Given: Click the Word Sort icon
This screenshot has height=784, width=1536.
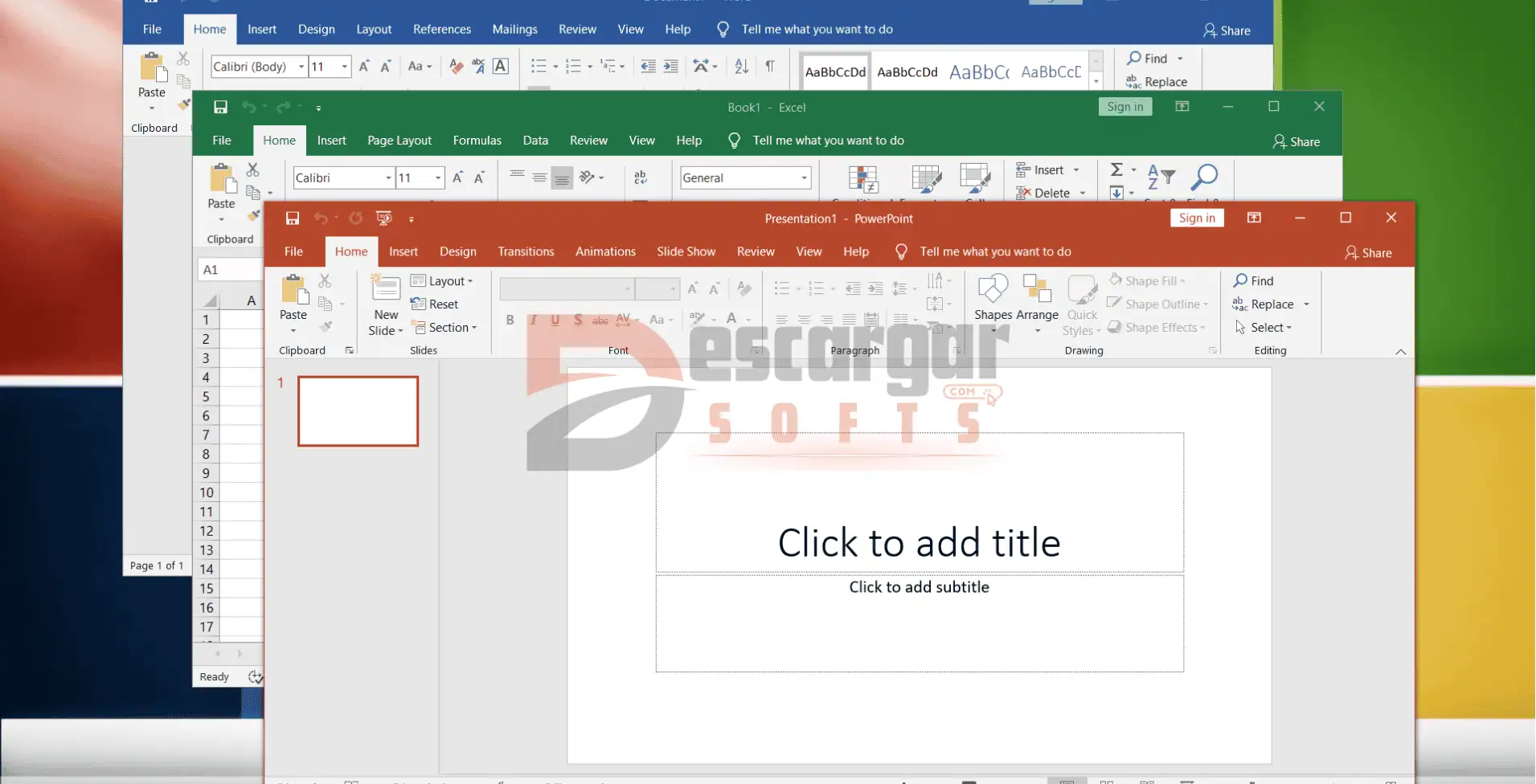Looking at the screenshot, I should pos(741,66).
